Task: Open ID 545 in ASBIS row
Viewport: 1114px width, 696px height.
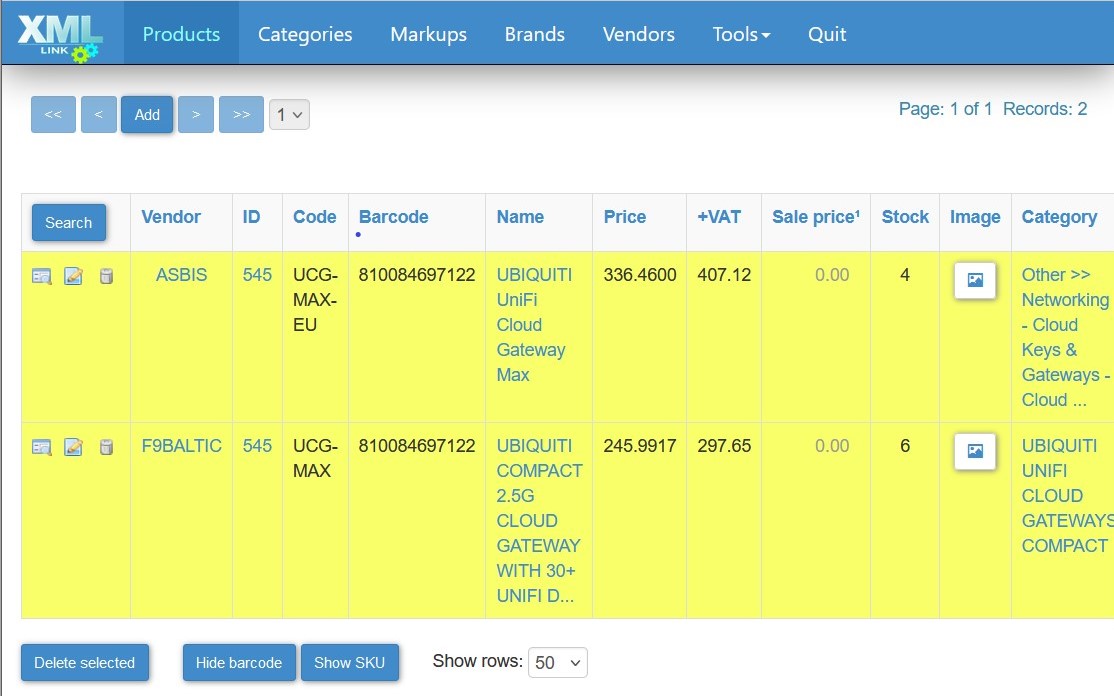Action: pos(257,275)
